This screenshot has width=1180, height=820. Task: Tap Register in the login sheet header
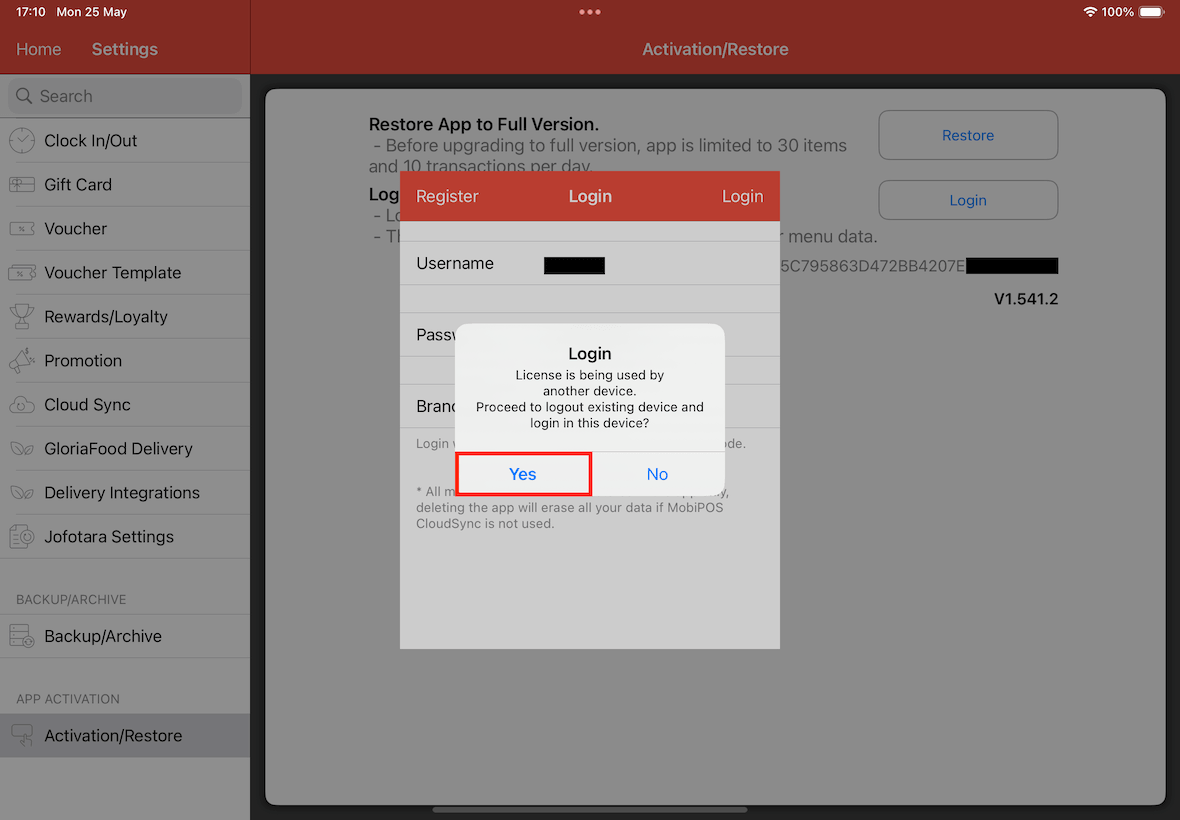tap(447, 196)
